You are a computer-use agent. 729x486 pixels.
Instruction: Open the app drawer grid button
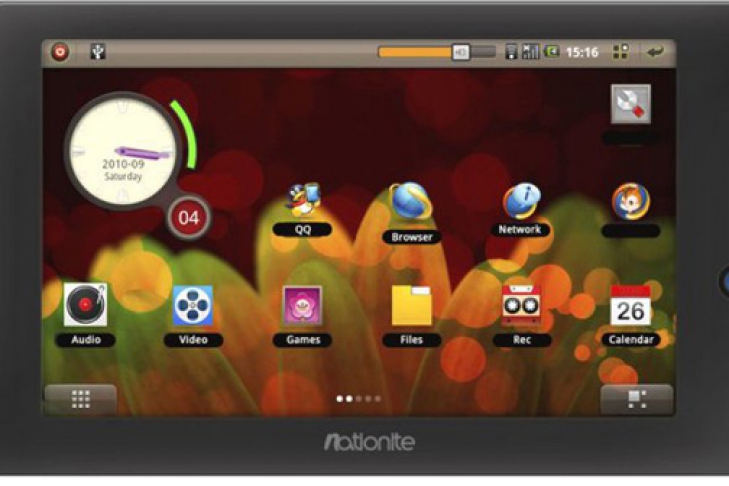81,399
